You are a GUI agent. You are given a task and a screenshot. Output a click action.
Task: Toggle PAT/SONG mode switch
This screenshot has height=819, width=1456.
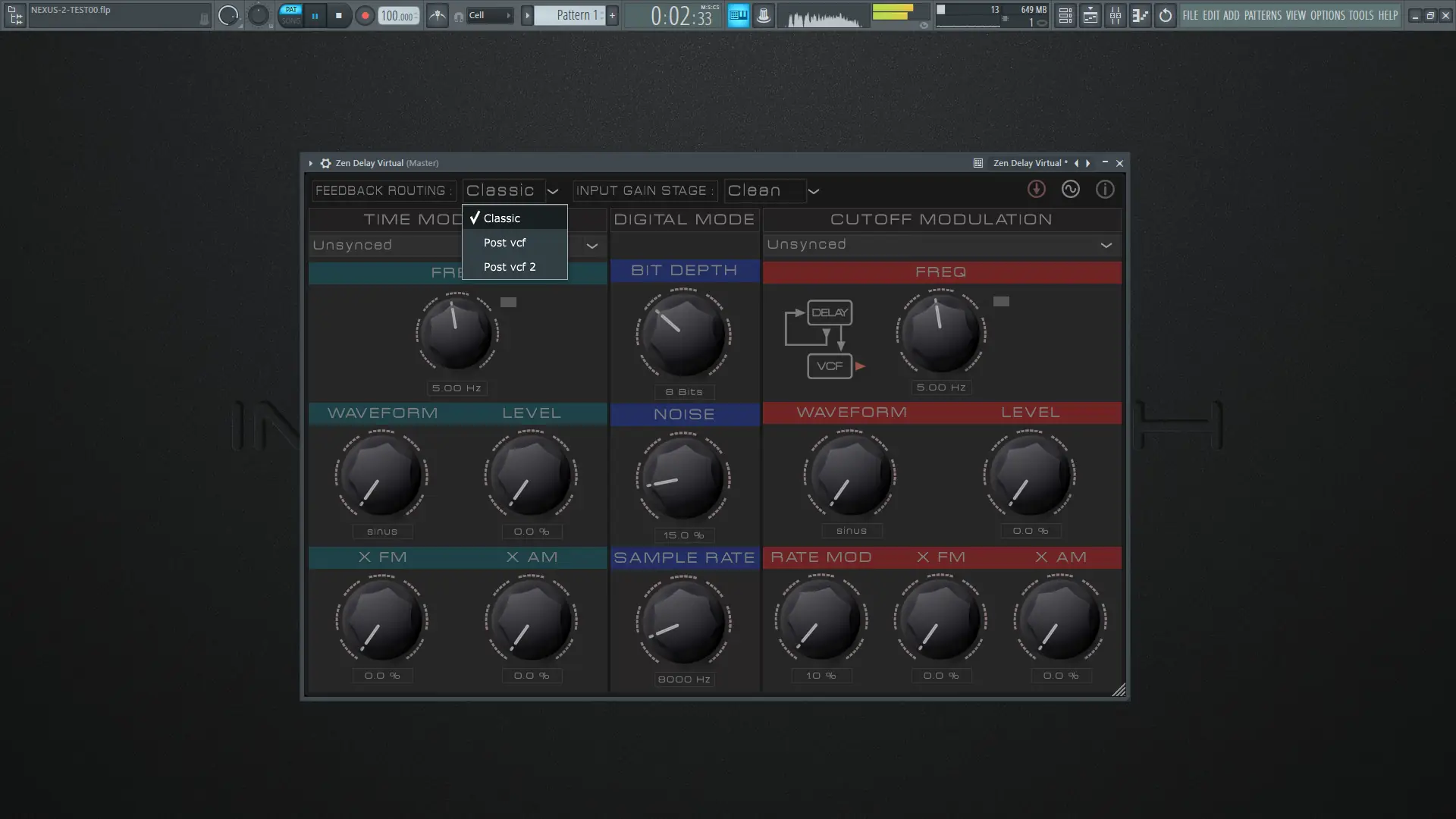pyautogui.click(x=291, y=15)
